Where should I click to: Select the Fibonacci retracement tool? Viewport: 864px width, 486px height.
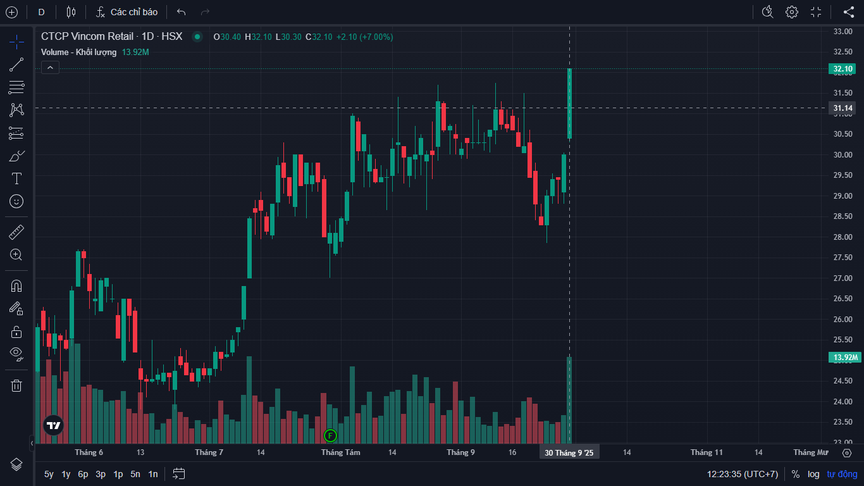pos(17,87)
